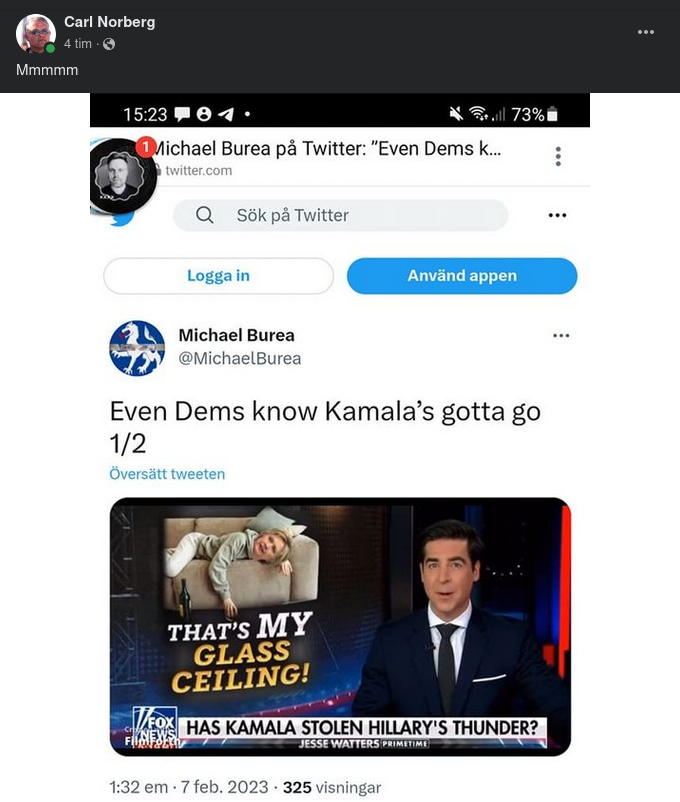Click the "Översätt tweeten" link
The height and width of the screenshot is (802, 680).
coord(167,474)
